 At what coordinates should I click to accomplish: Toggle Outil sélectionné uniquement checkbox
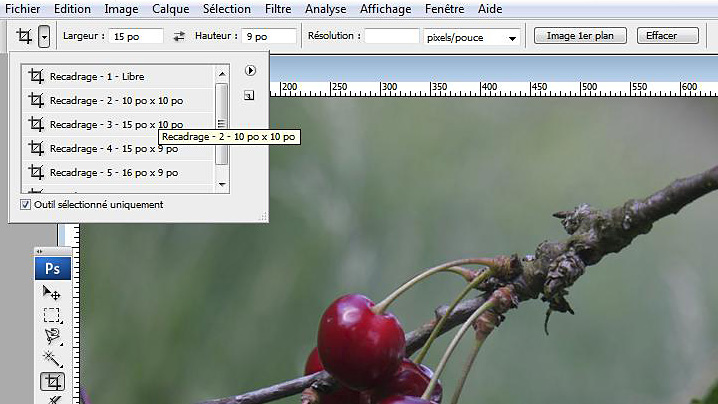click(x=25, y=204)
